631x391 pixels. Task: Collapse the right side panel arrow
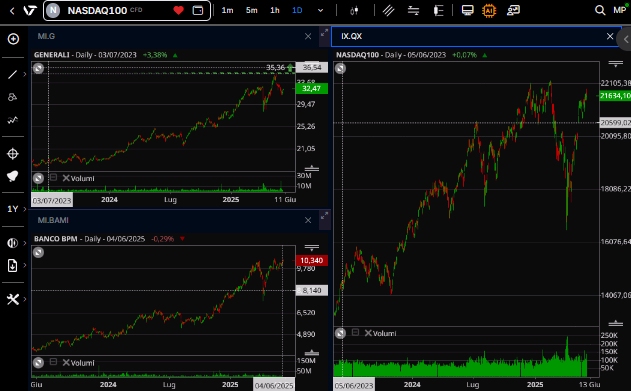[626, 39]
